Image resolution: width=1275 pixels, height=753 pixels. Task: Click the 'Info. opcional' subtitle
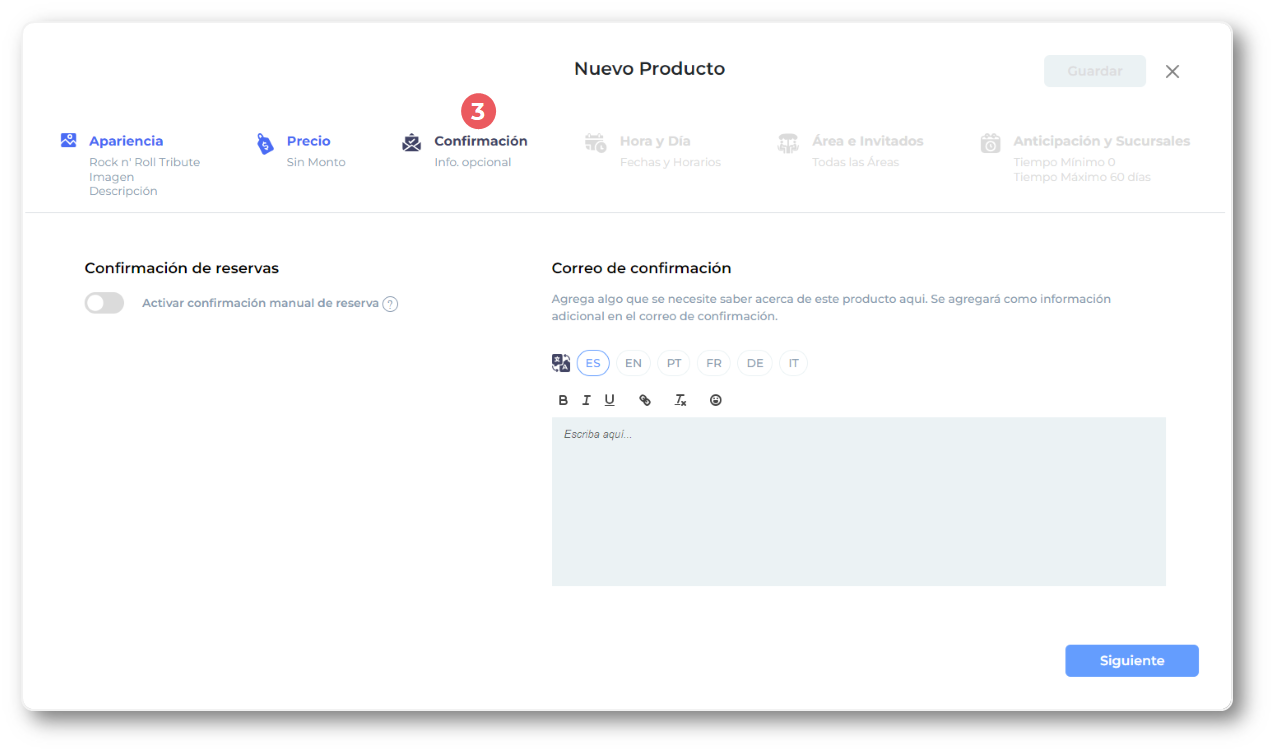(x=473, y=162)
